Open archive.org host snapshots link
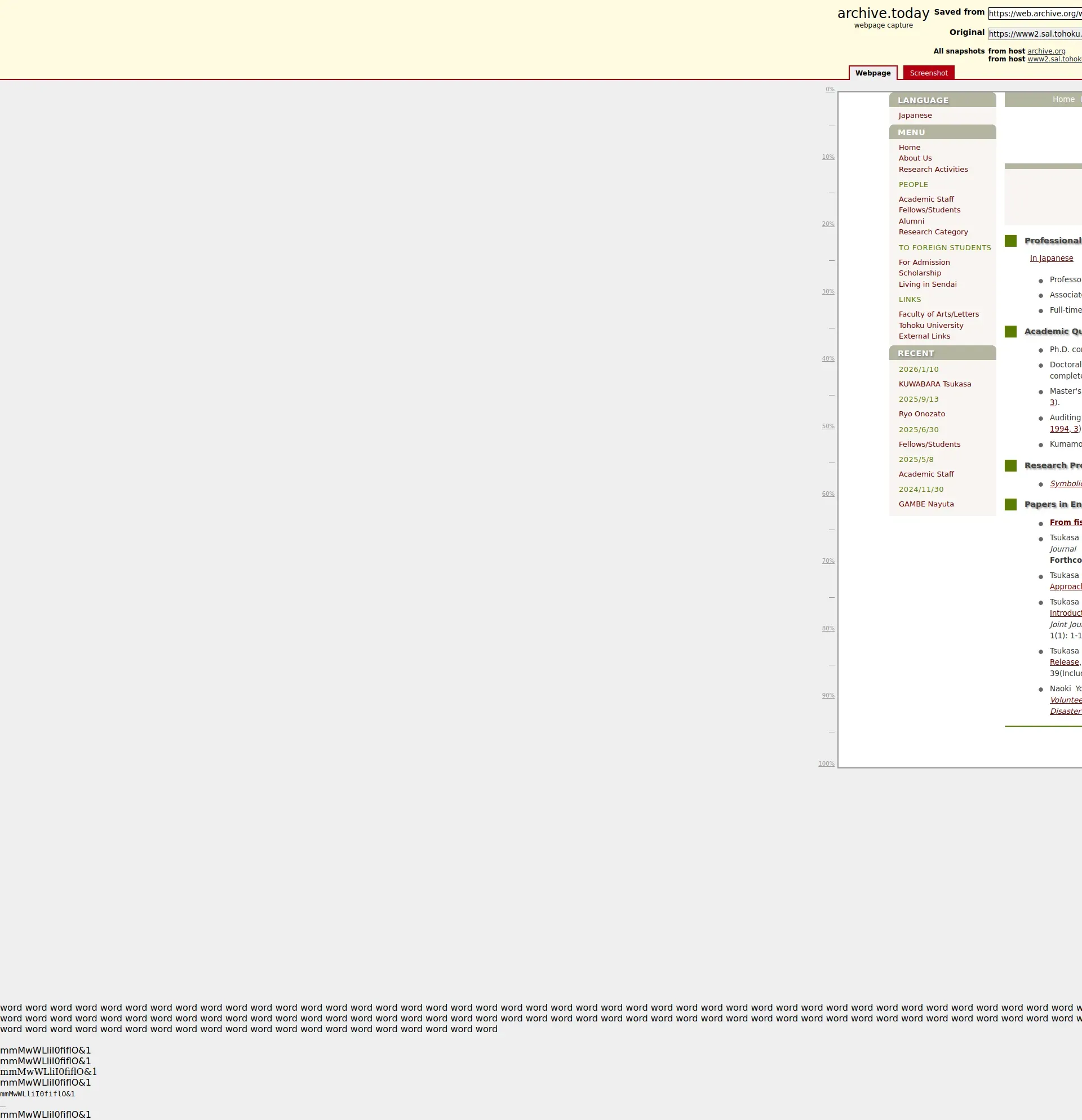Viewport: 1082px width, 1120px height. [x=1046, y=51]
